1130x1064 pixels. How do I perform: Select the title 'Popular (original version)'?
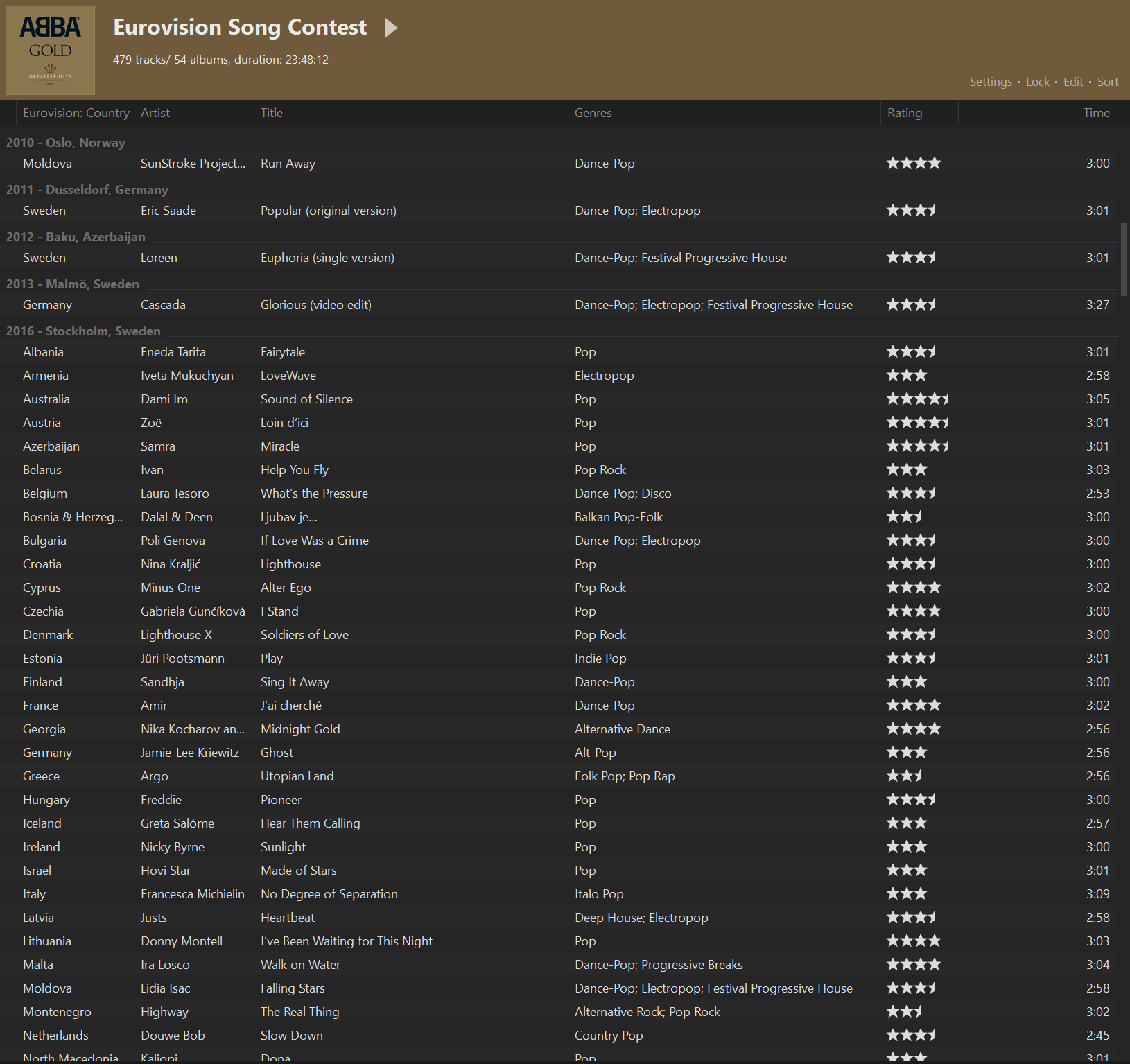pos(329,211)
